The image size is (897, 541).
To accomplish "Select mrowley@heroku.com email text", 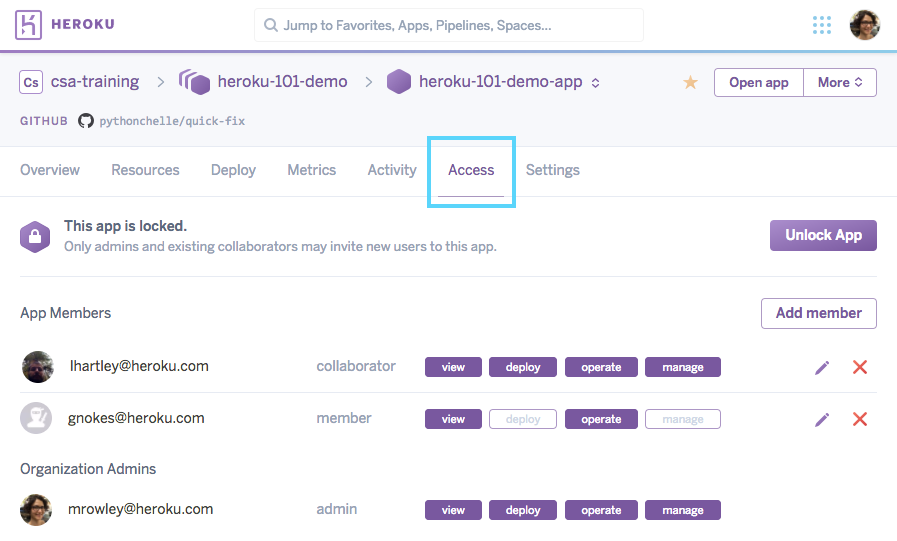I will point(140,509).
